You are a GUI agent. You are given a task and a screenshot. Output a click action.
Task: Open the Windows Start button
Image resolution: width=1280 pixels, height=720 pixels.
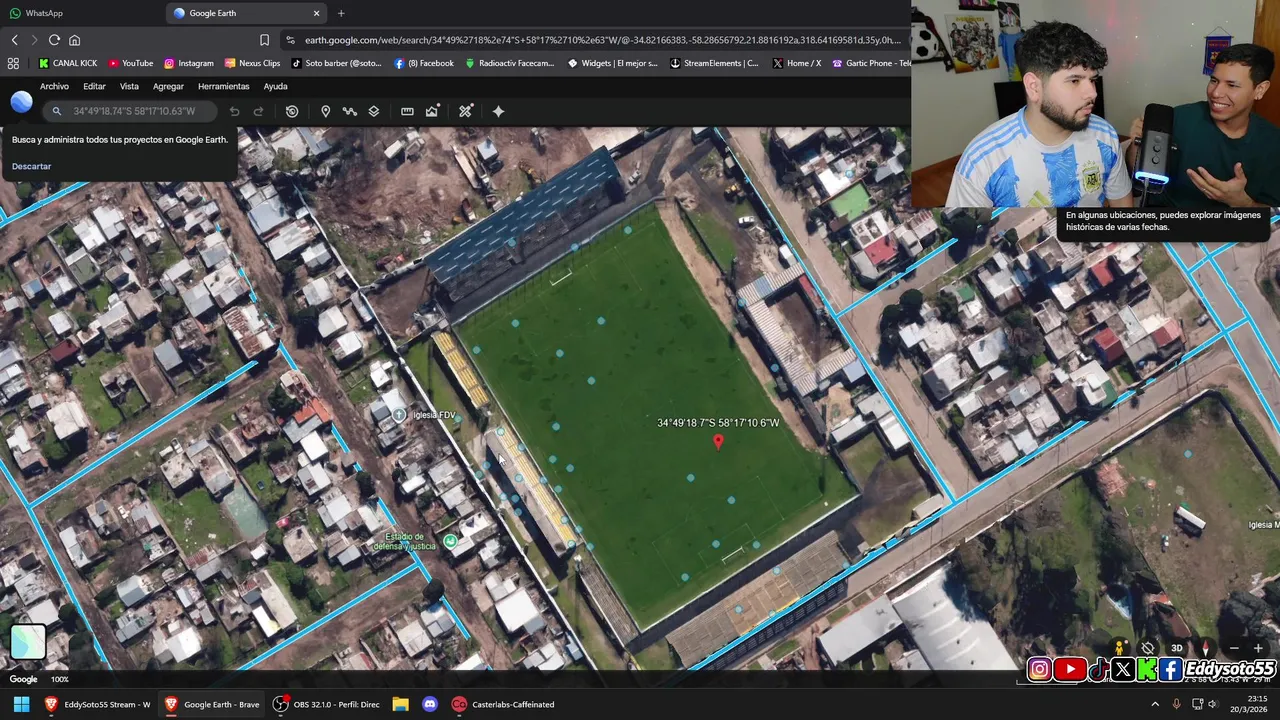[x=21, y=704]
